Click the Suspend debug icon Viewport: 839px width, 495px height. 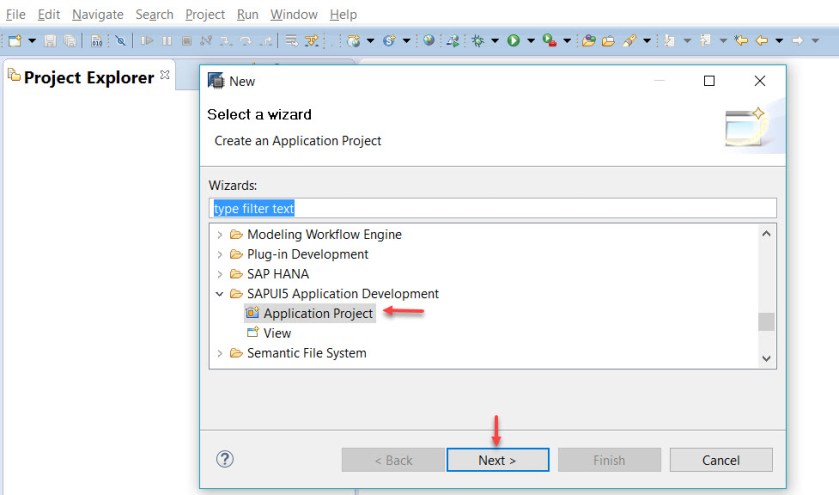click(x=167, y=41)
